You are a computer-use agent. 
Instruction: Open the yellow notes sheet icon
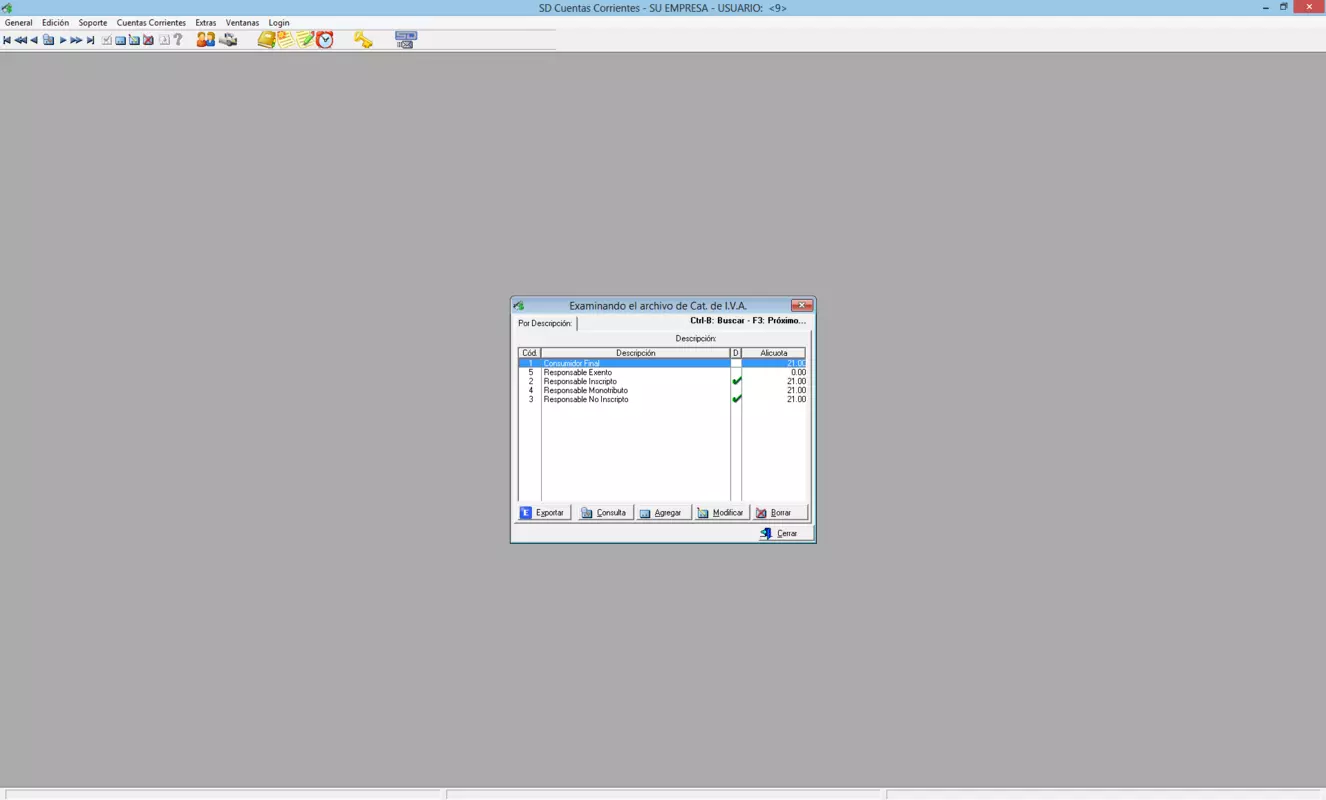pos(285,39)
